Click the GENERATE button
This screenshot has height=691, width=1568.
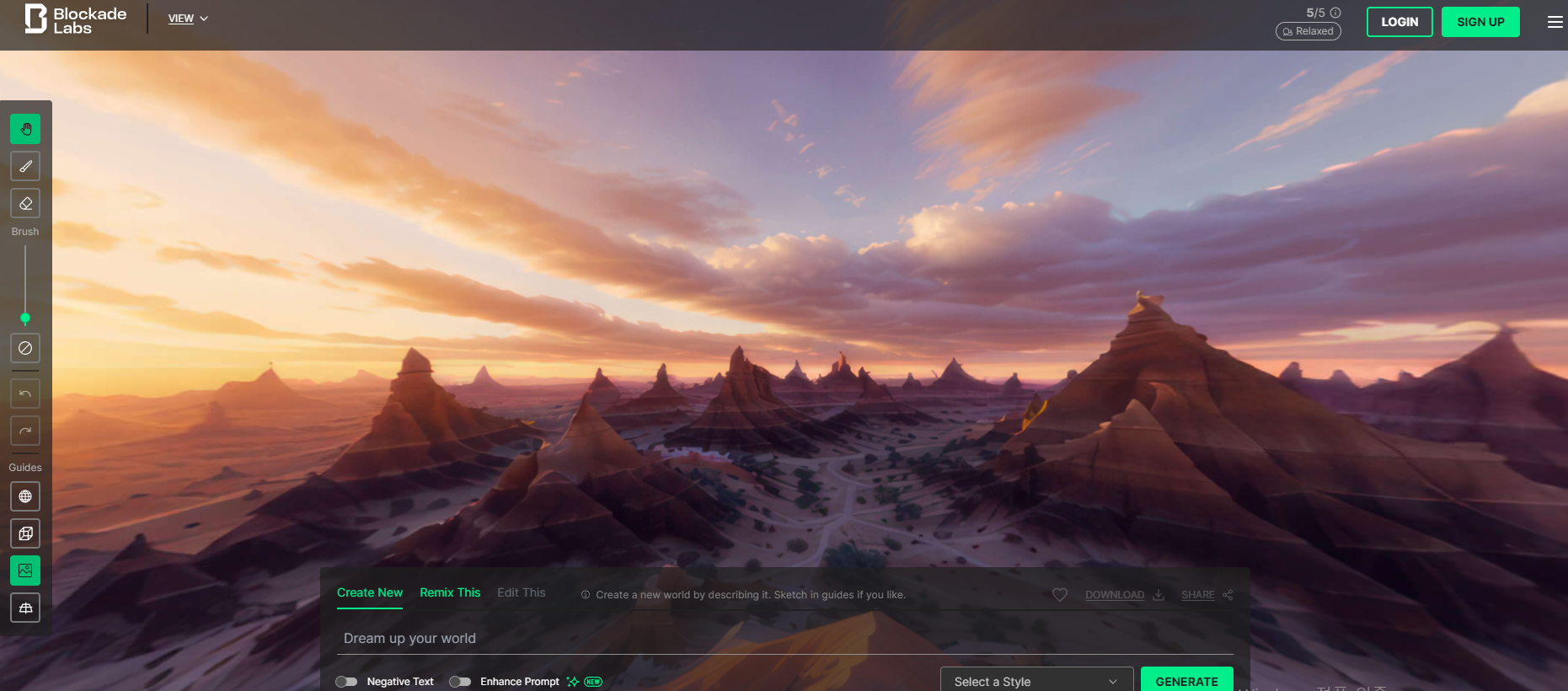click(x=1186, y=681)
